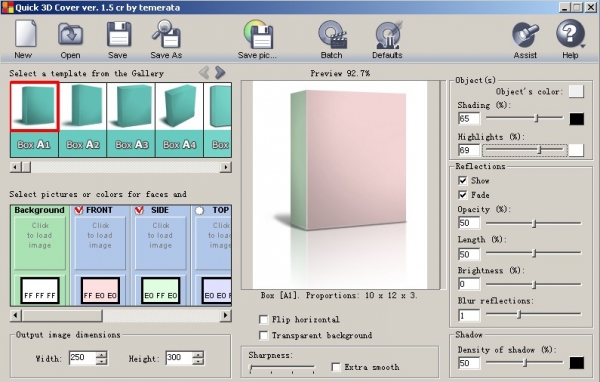This screenshot has width=600, height=382.
Task: Click the New document icon
Action: click(25, 34)
